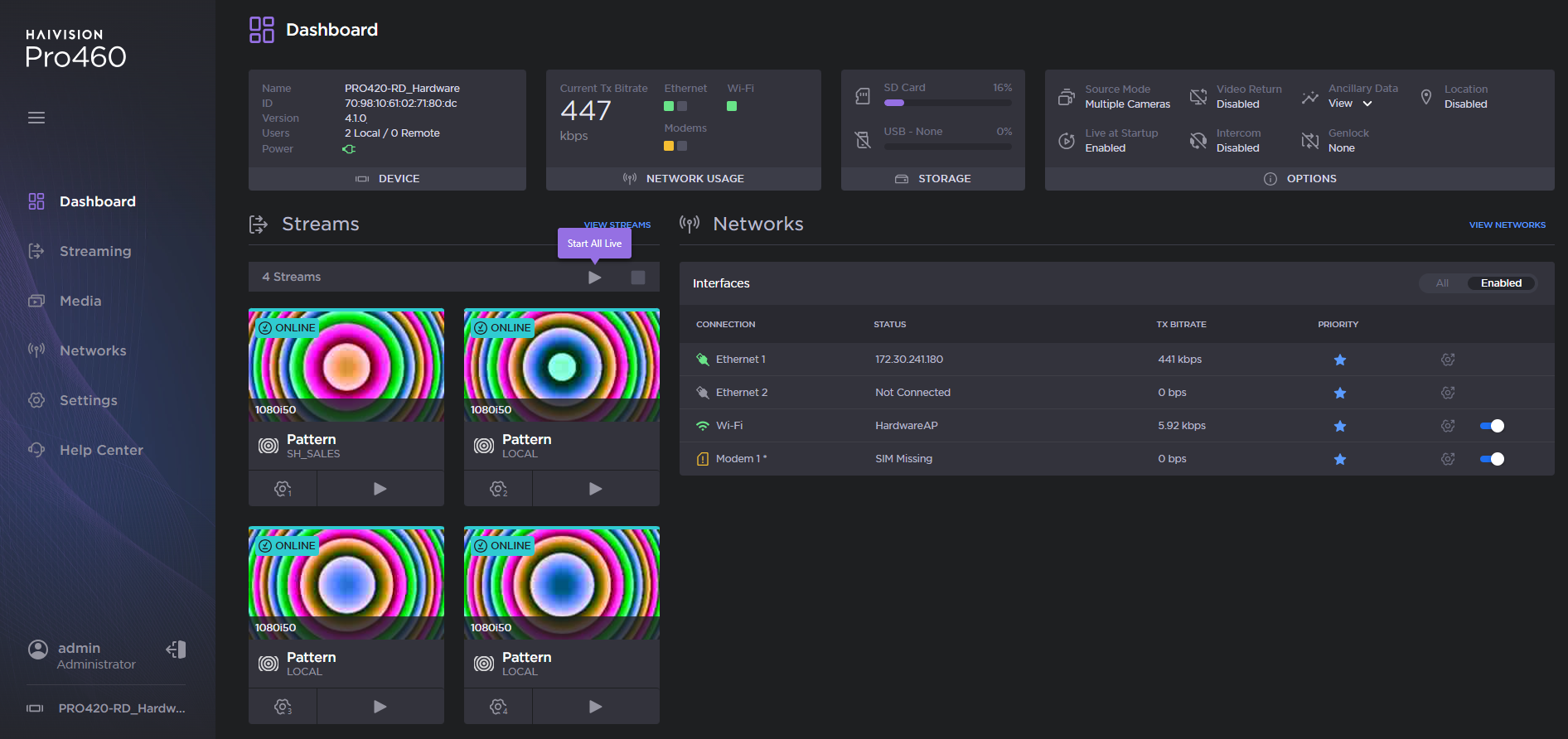Click priority star for Ethernet 2

pyautogui.click(x=1339, y=393)
